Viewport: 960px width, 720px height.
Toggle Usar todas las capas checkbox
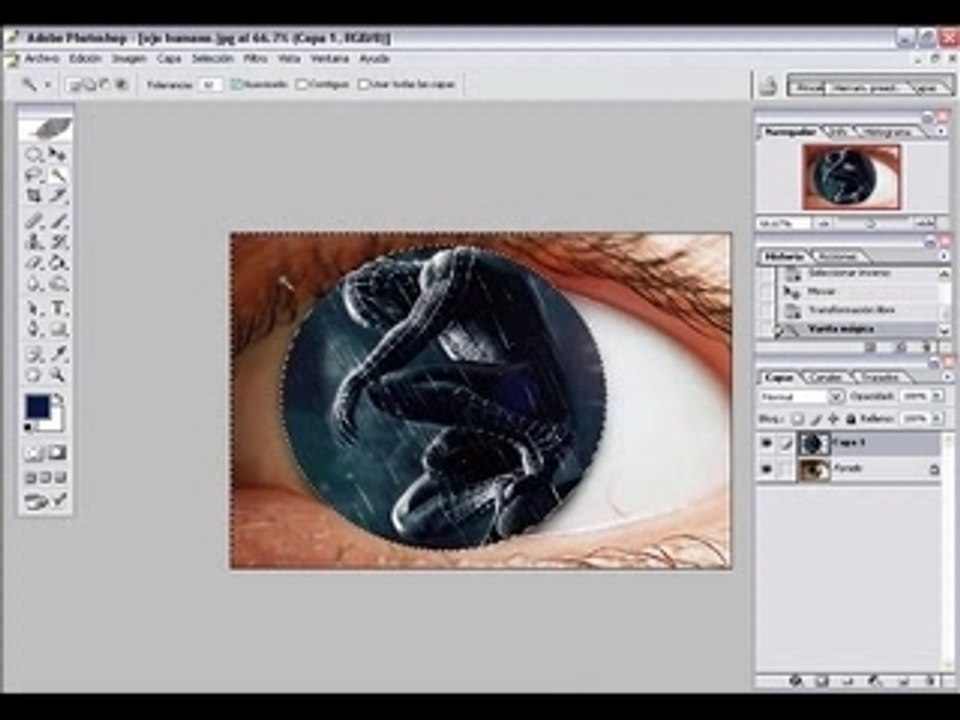click(x=364, y=84)
